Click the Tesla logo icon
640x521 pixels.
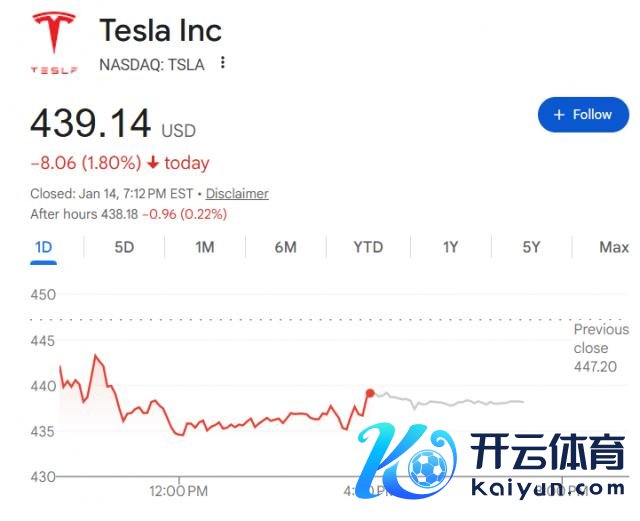tap(54, 44)
